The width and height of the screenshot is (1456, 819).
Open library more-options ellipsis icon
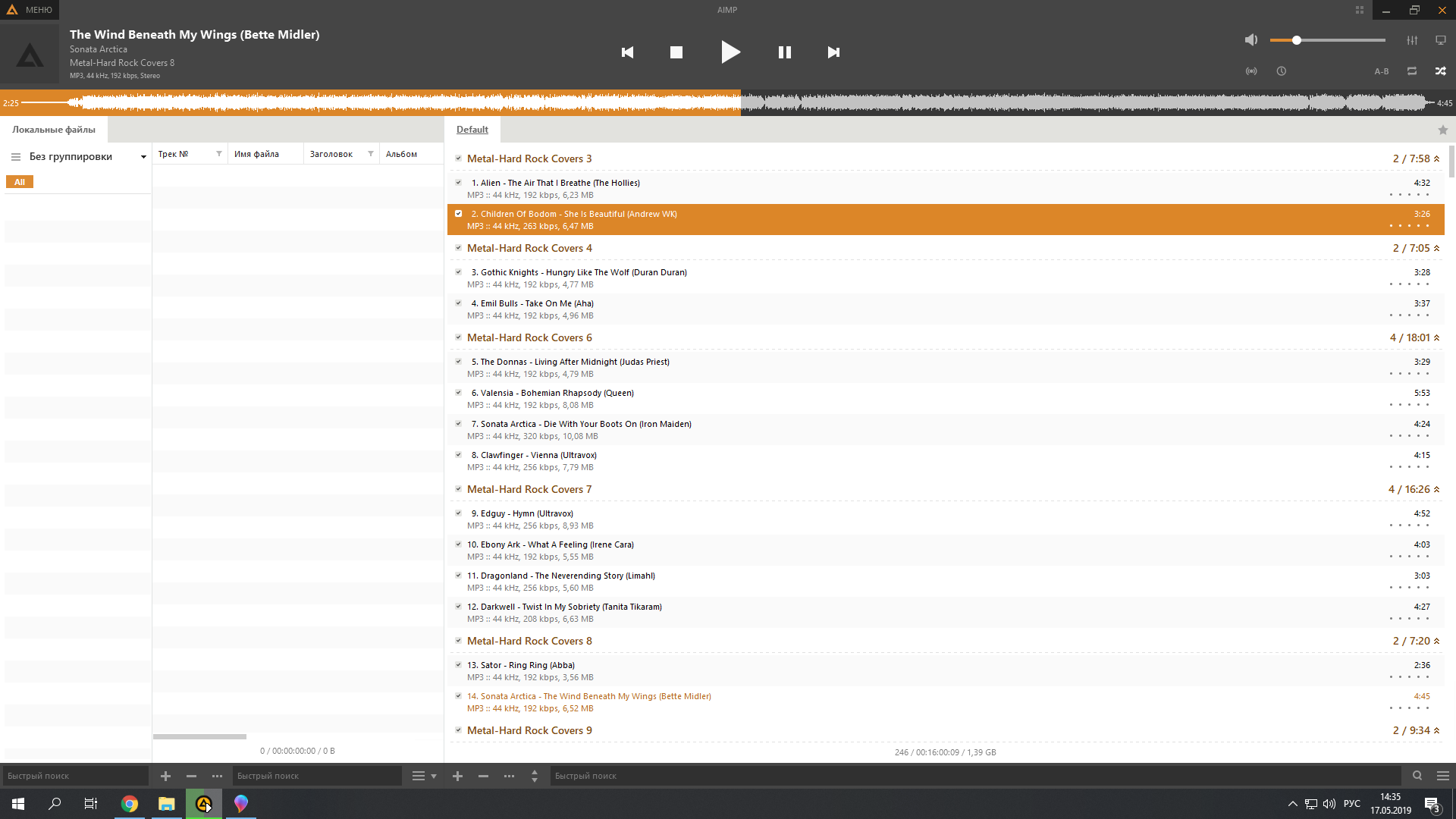217,776
